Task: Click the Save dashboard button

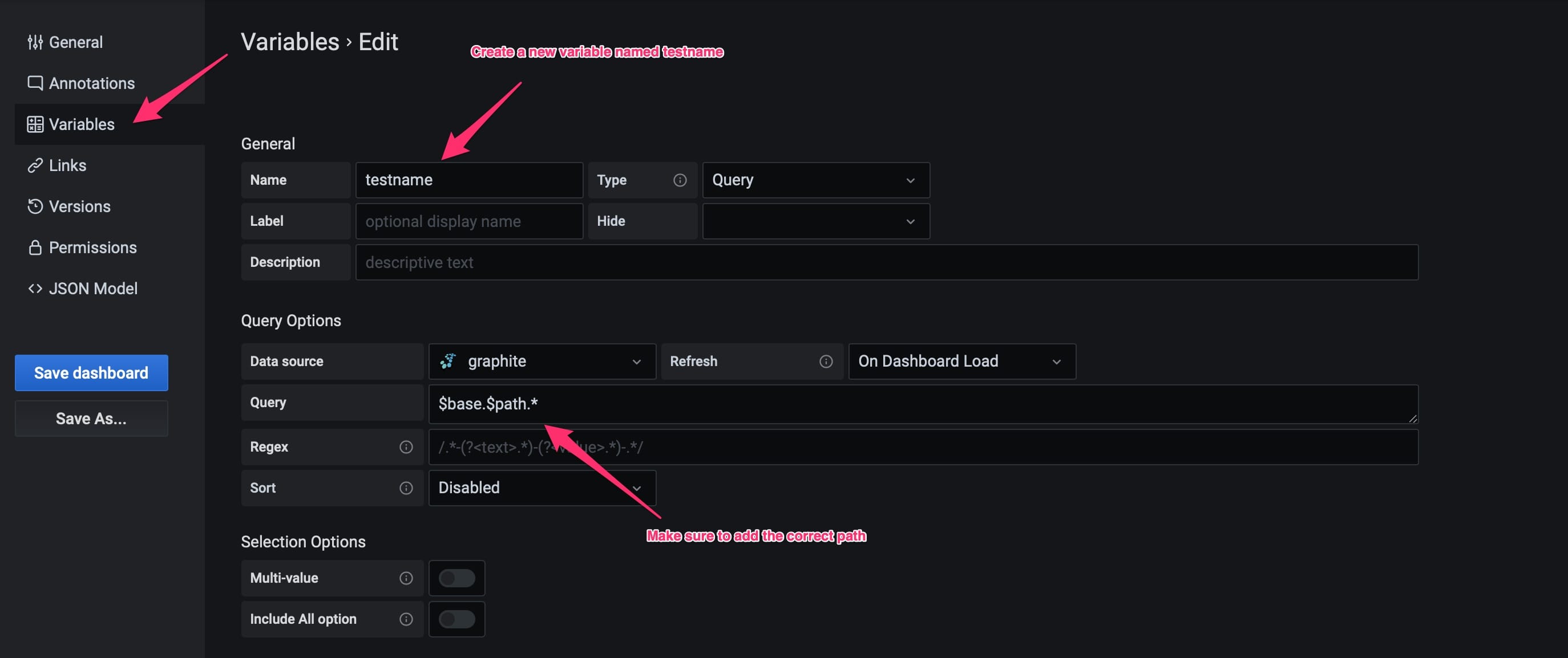Action: pos(91,373)
